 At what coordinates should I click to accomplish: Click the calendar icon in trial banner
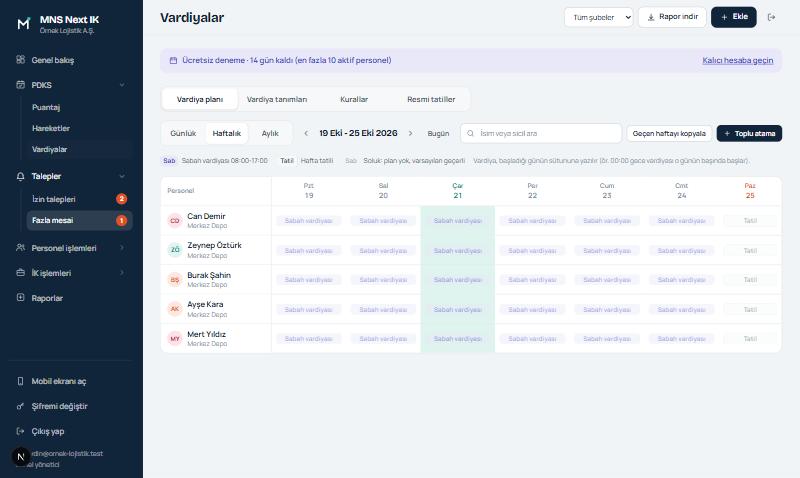tap(173, 60)
